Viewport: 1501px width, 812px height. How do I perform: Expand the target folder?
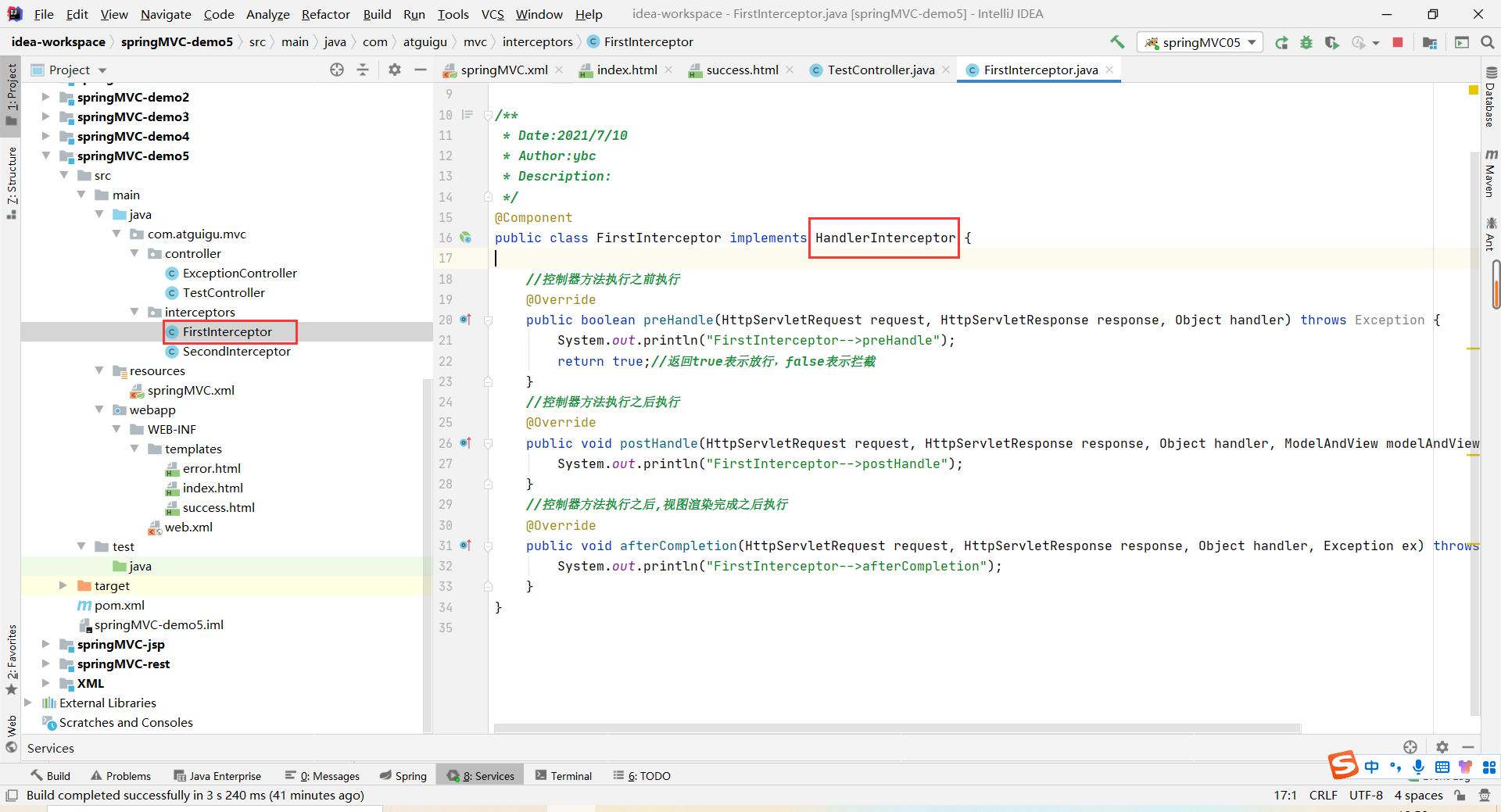[63, 585]
